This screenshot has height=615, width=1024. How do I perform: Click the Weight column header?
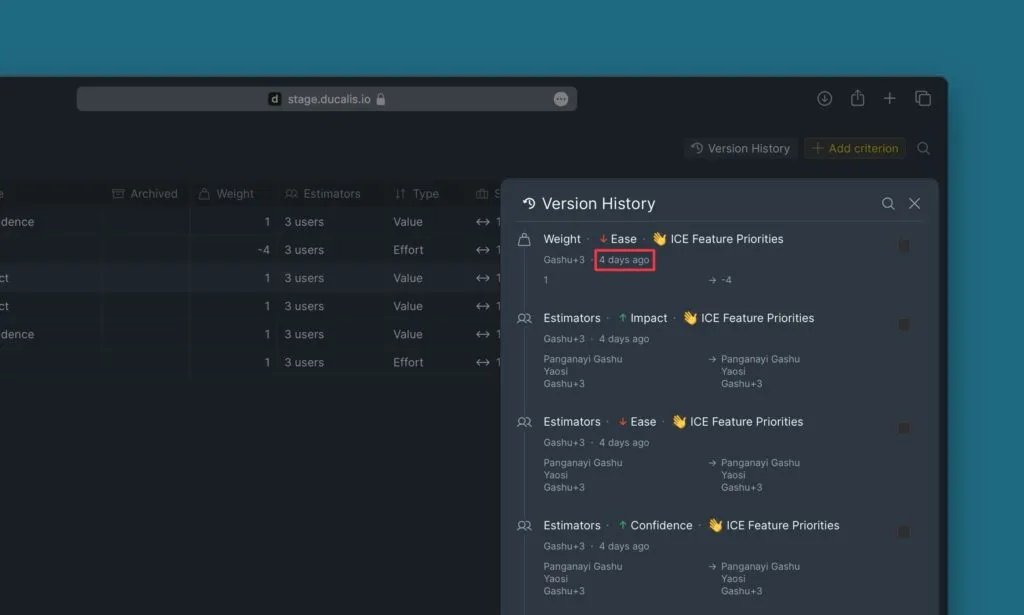pyautogui.click(x=227, y=194)
